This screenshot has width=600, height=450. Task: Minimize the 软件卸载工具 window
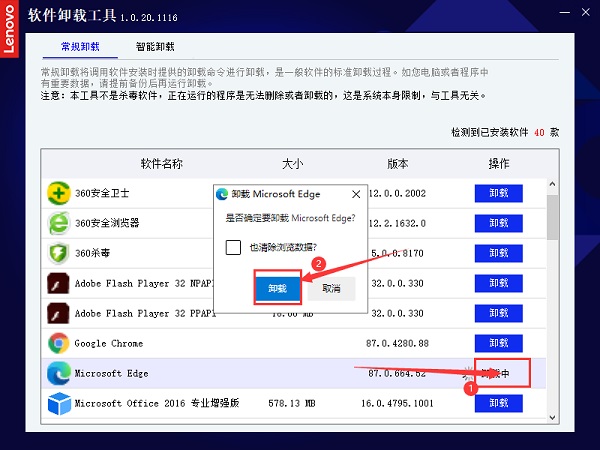coord(564,12)
